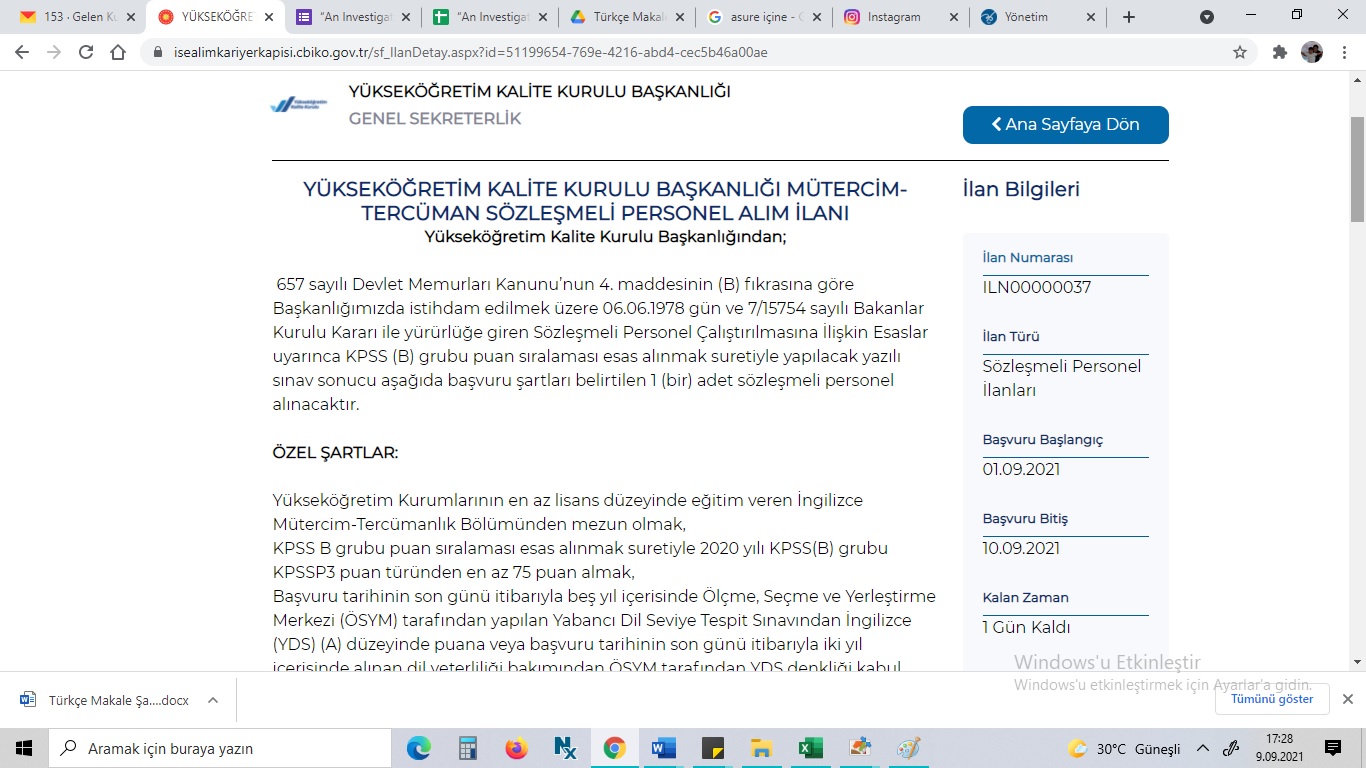Click the ÖZEL ŞARTLAR heading
This screenshot has width=1366, height=768.
[335, 453]
